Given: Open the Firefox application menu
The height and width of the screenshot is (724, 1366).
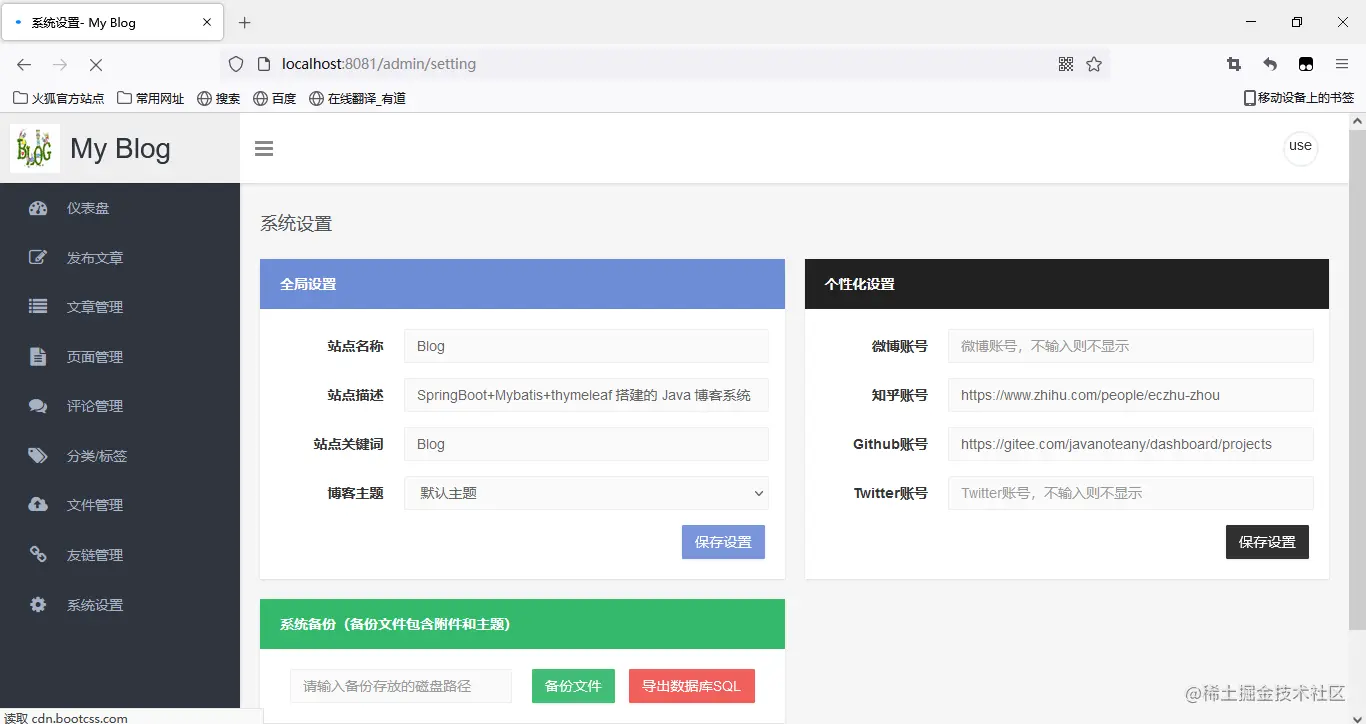Looking at the screenshot, I should [1342, 63].
